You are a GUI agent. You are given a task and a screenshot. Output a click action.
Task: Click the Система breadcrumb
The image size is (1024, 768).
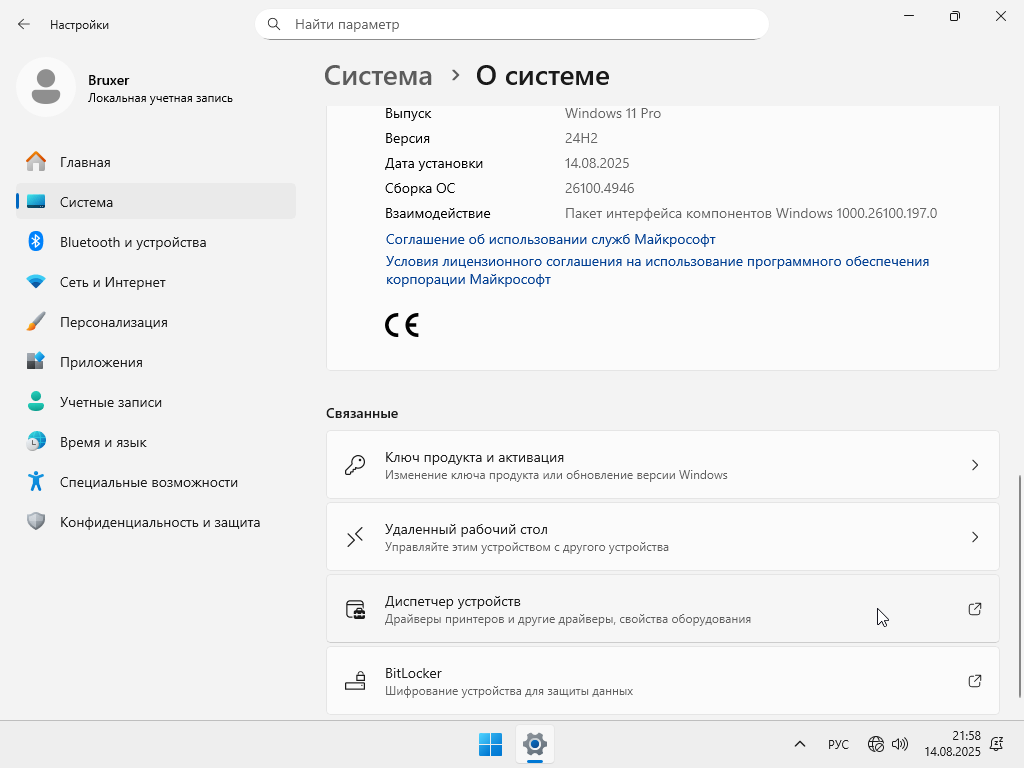pyautogui.click(x=378, y=76)
